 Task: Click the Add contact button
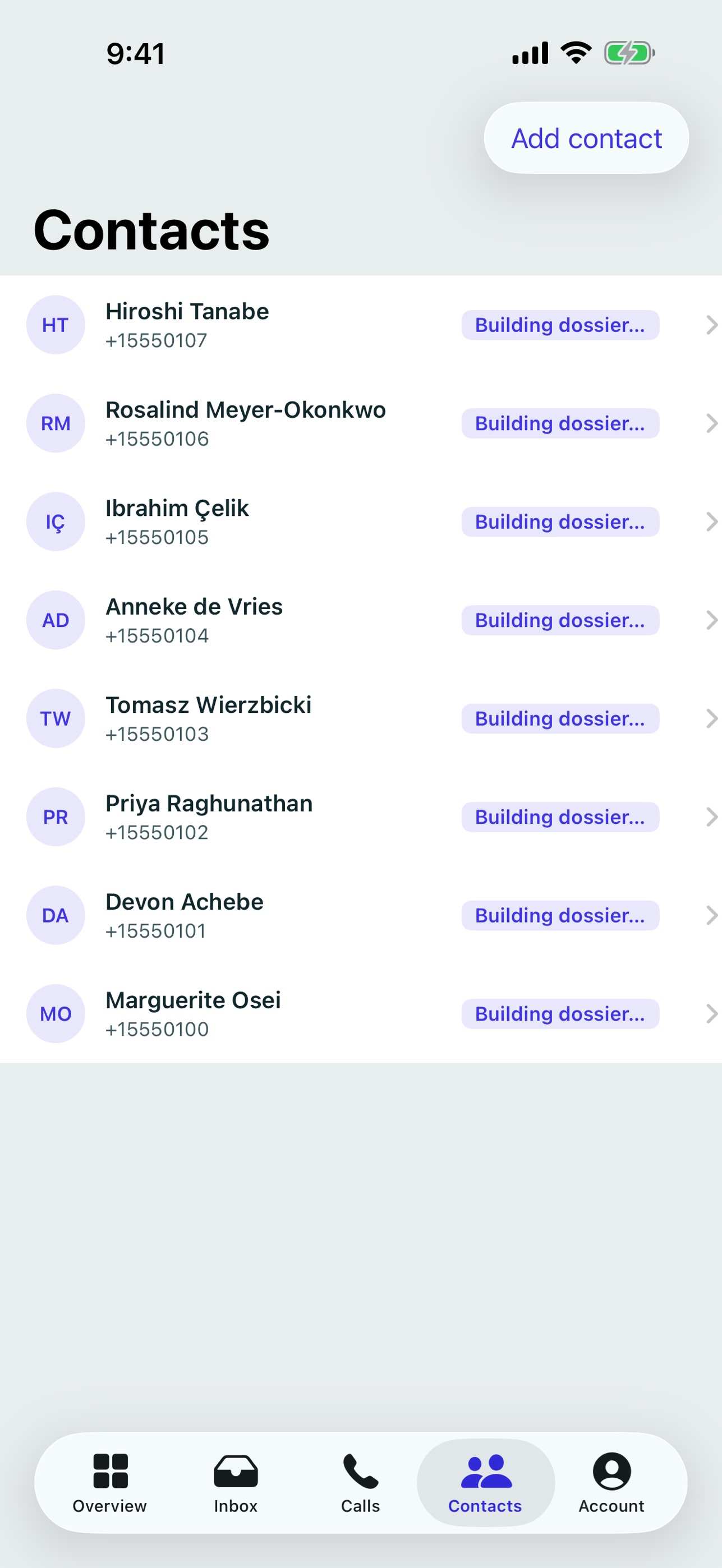[x=586, y=138]
